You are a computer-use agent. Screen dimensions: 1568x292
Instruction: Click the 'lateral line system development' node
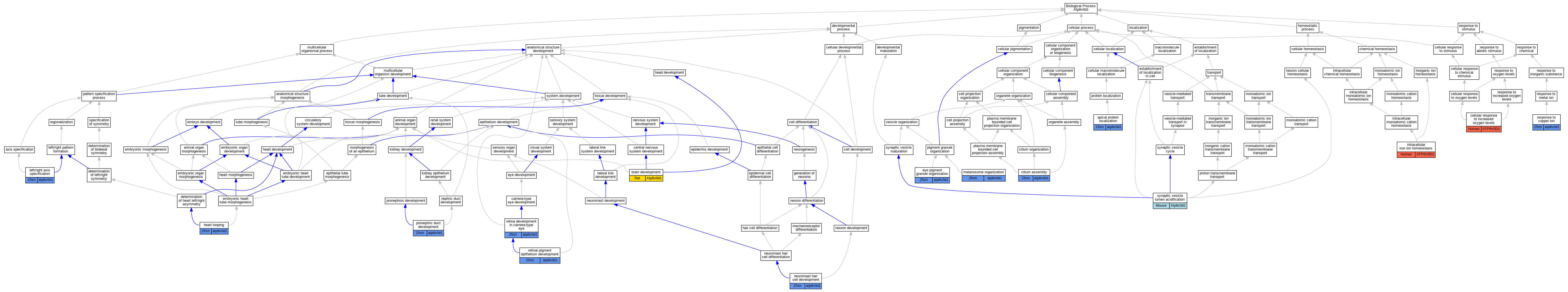[x=598, y=149]
